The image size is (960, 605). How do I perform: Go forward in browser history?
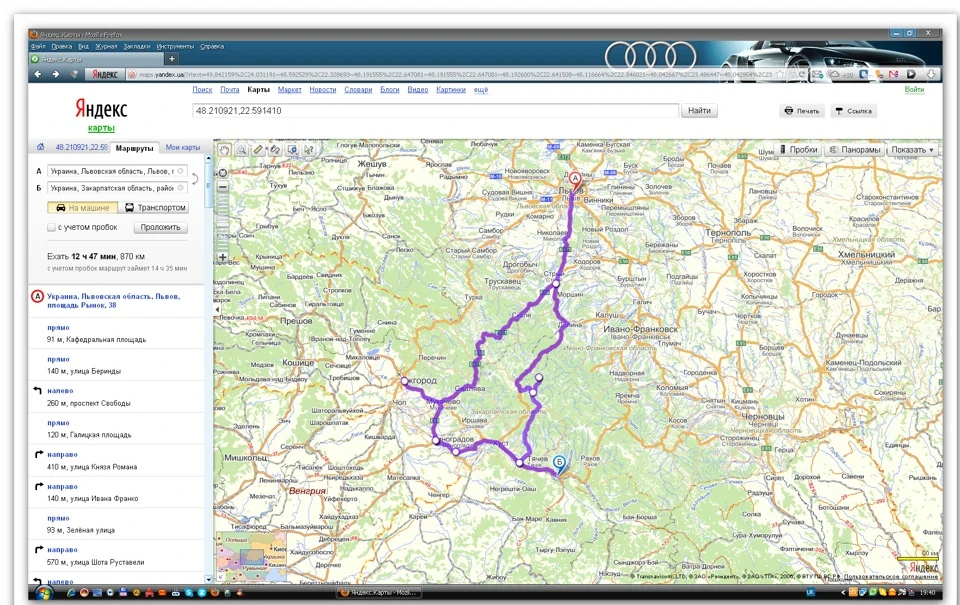point(56,74)
